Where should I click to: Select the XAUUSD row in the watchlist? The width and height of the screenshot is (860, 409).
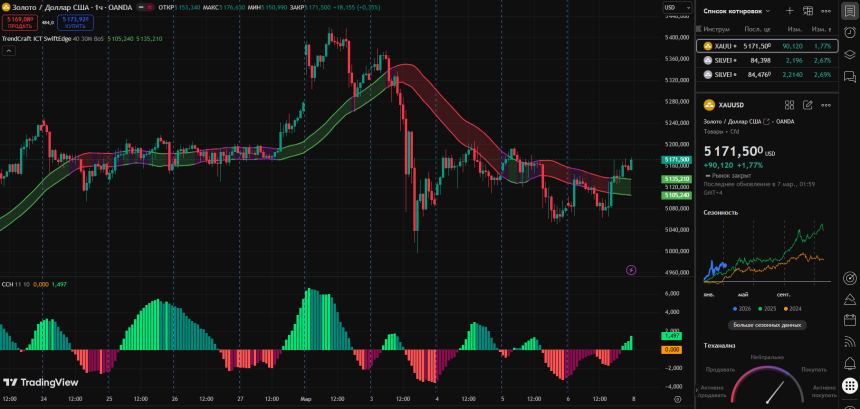(765, 46)
